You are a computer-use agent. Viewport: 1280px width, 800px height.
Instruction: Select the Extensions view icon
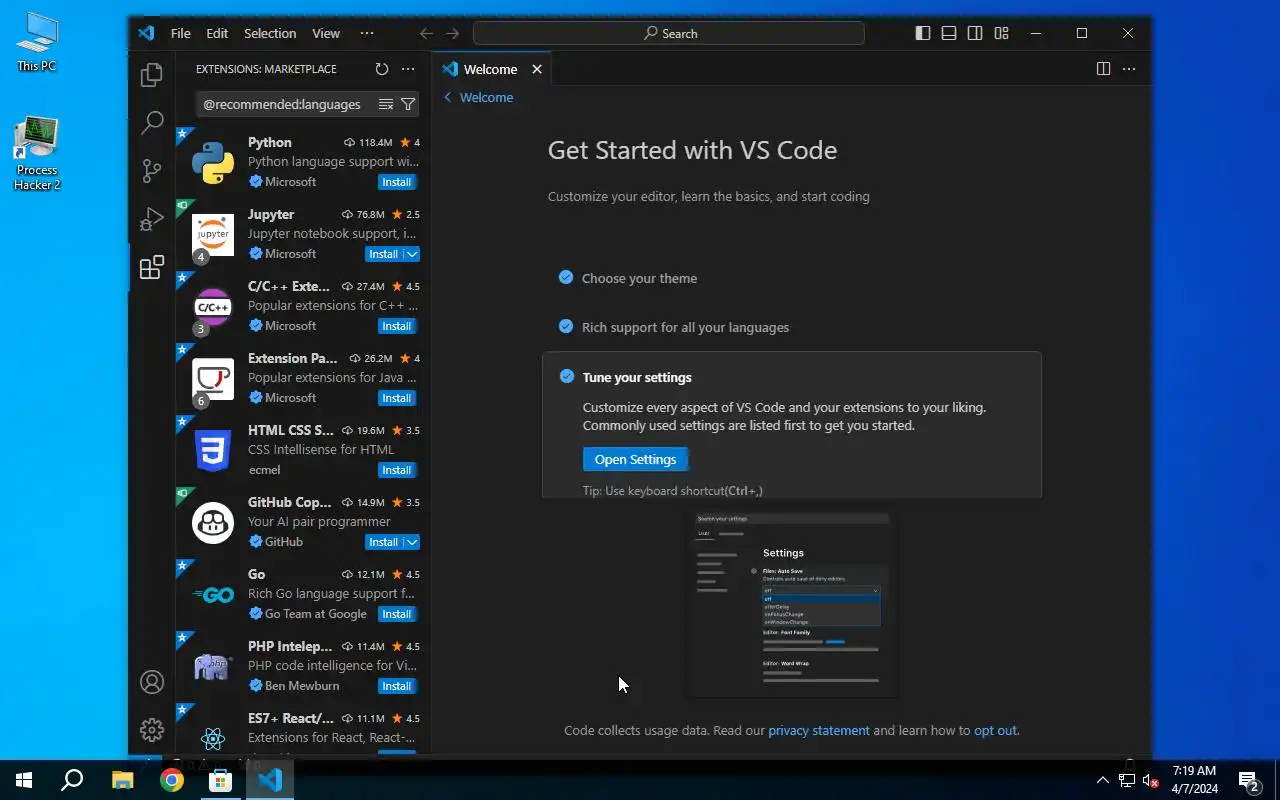pos(152,267)
